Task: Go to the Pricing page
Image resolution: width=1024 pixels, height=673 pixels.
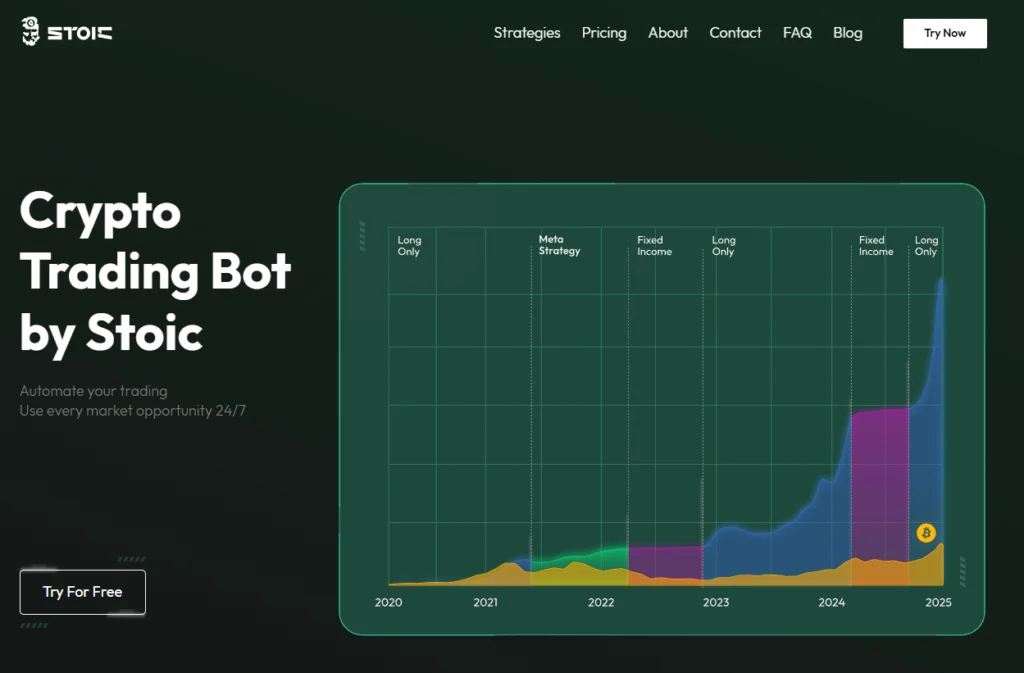Action: pyautogui.click(x=604, y=33)
